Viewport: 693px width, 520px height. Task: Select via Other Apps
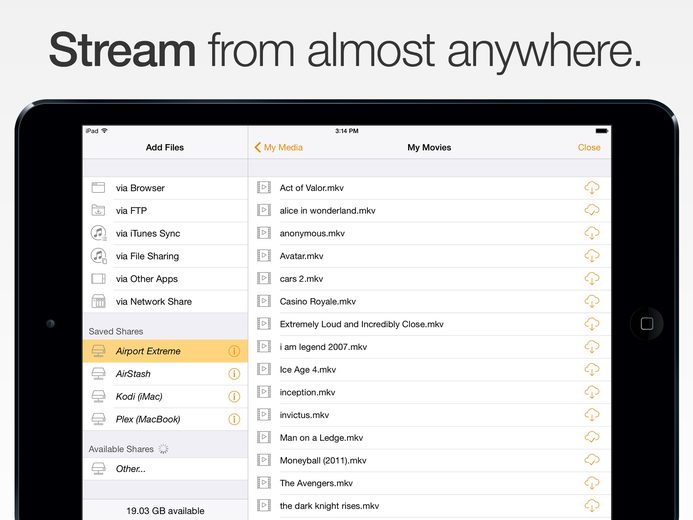165,279
